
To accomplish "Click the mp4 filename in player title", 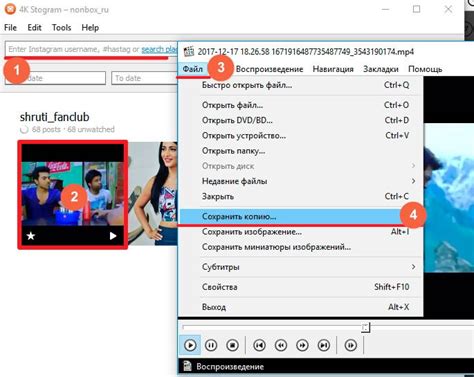I will coord(306,52).
